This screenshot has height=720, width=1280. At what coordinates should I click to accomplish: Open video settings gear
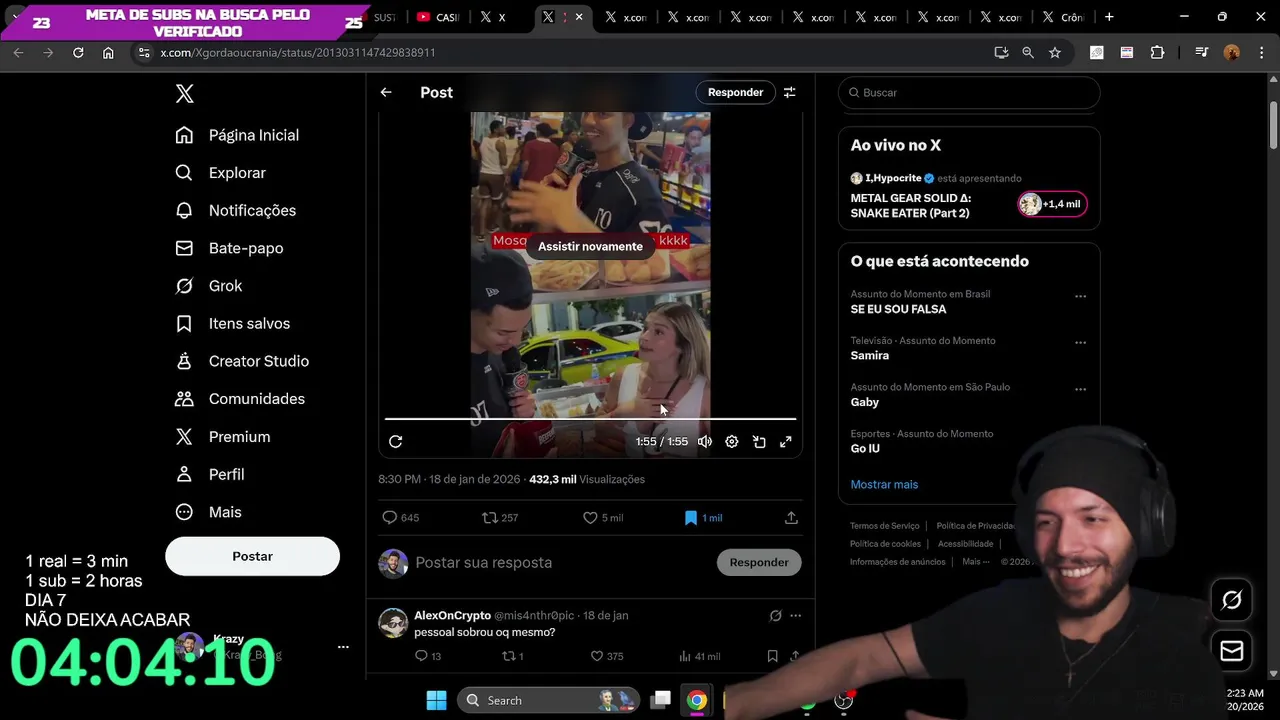[x=732, y=441]
